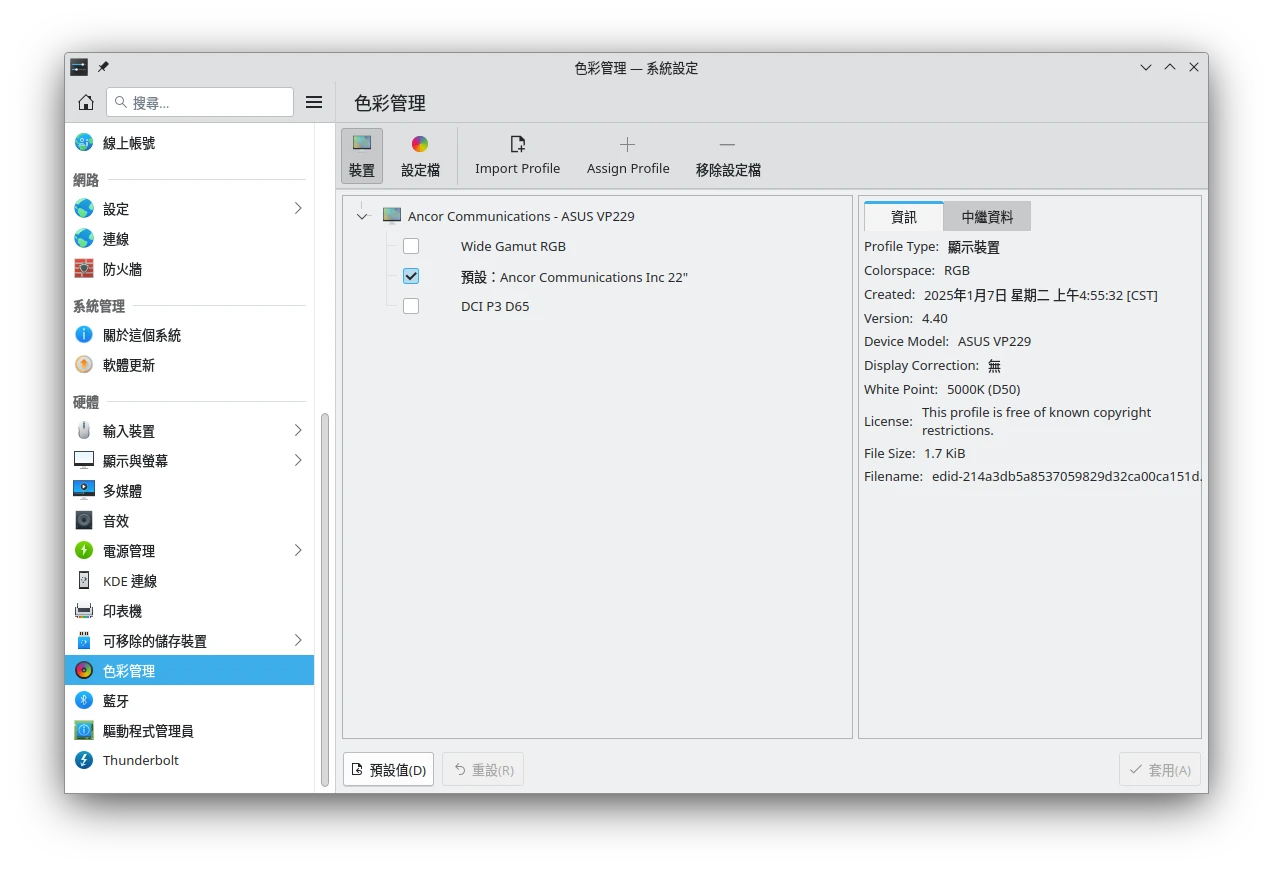Click the 移除設定檔 minus icon
Viewport: 1273px width, 870px height.
727,145
